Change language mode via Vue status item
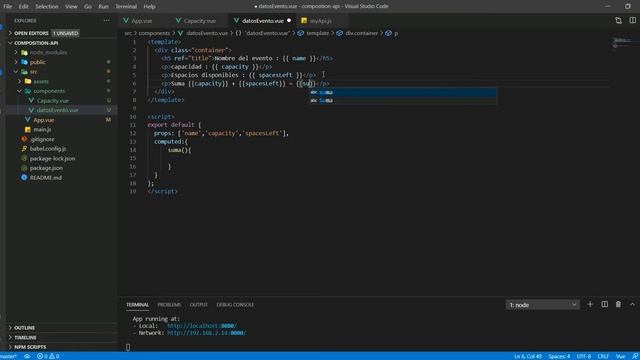The width and height of the screenshot is (640, 360). 620,356
